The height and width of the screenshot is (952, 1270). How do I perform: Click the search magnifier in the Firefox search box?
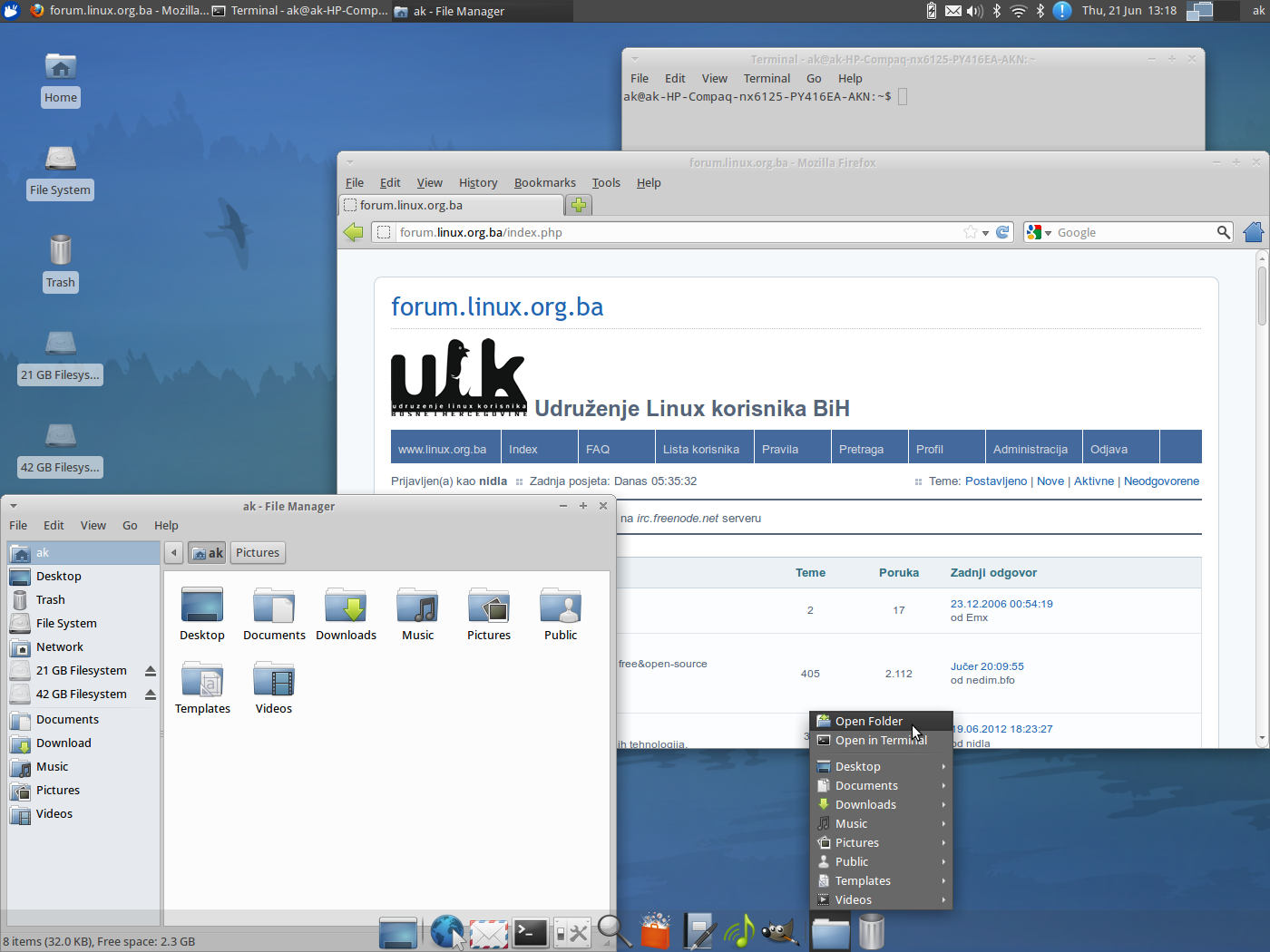1224,232
